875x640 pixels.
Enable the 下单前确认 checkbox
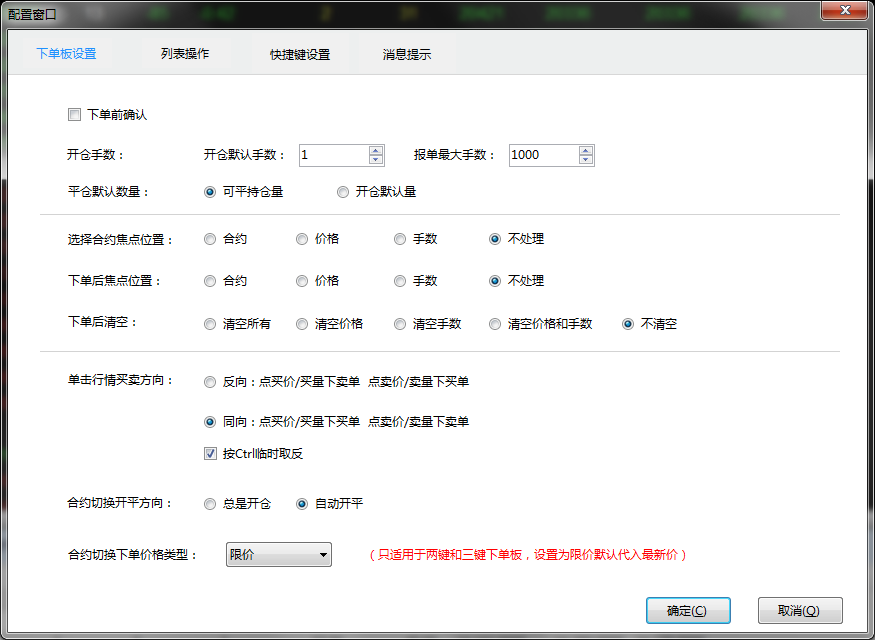point(74,115)
